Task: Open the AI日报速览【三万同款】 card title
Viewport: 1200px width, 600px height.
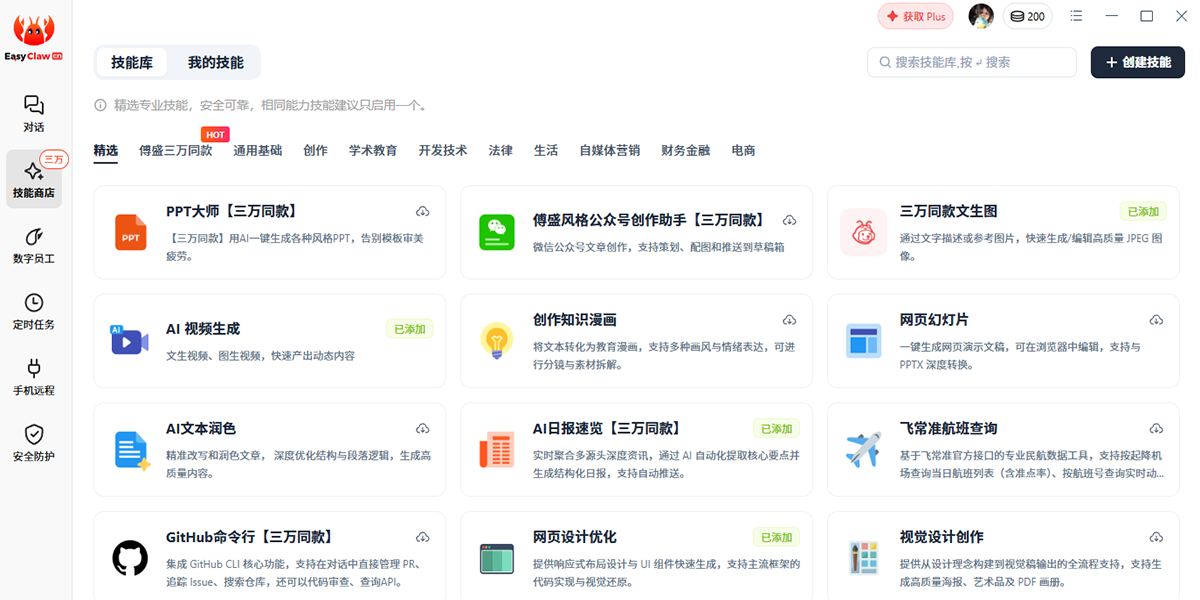Action: click(x=607, y=428)
